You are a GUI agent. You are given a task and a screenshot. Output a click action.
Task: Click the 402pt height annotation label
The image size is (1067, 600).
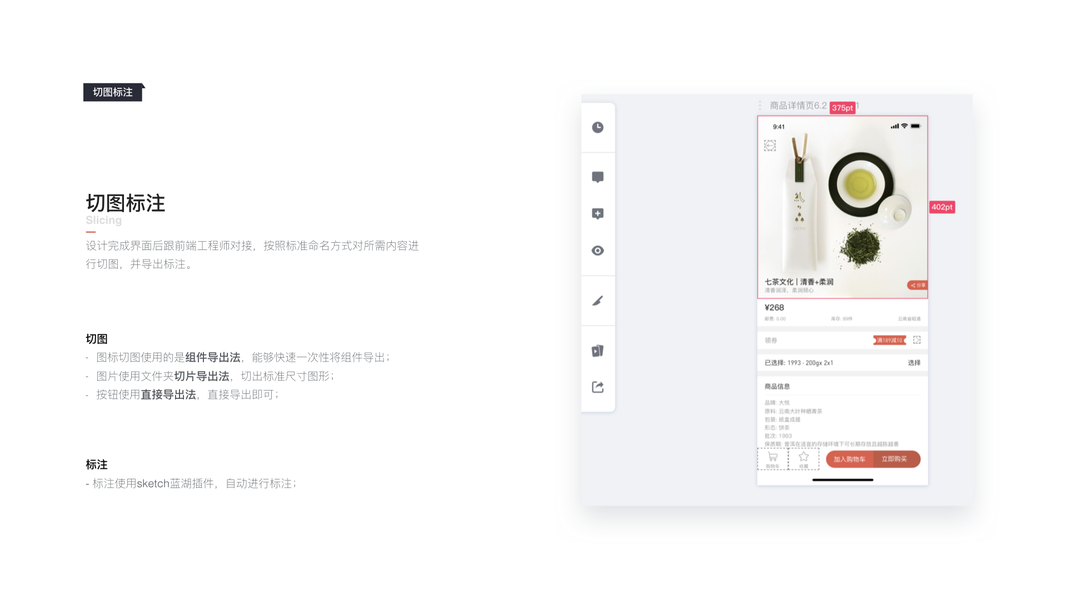942,207
